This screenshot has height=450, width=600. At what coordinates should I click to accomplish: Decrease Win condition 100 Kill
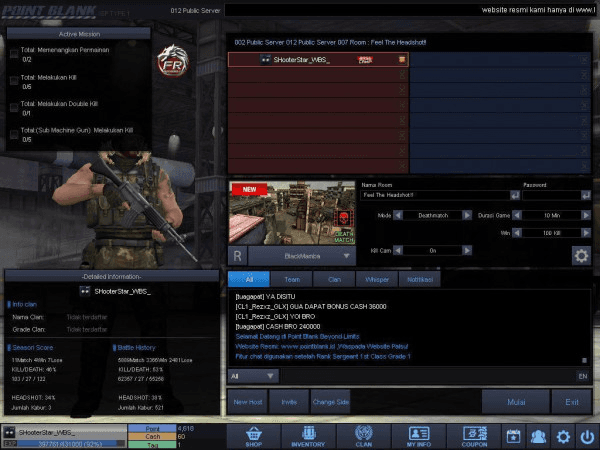pos(517,233)
